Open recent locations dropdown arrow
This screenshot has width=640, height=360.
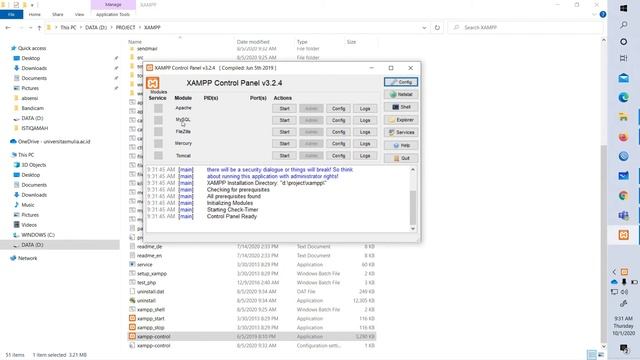pos(31,28)
